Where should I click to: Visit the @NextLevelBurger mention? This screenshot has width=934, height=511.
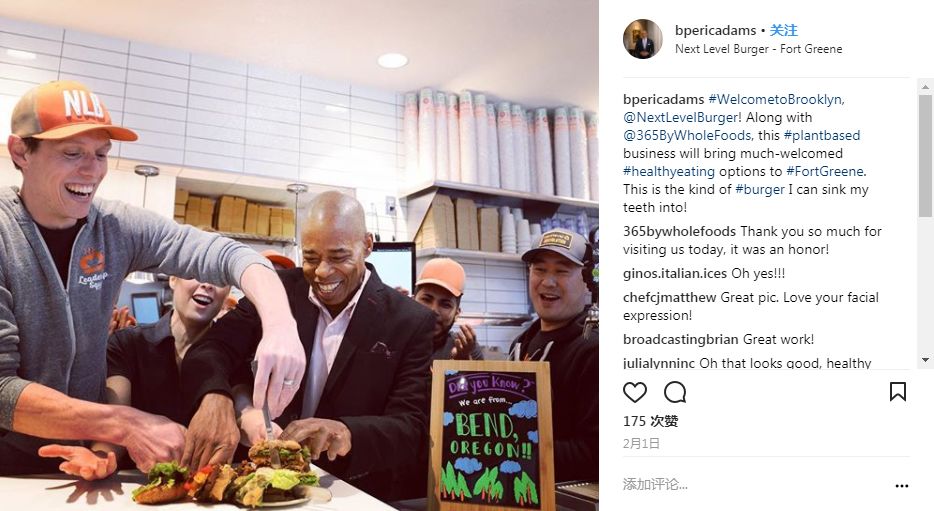point(680,117)
